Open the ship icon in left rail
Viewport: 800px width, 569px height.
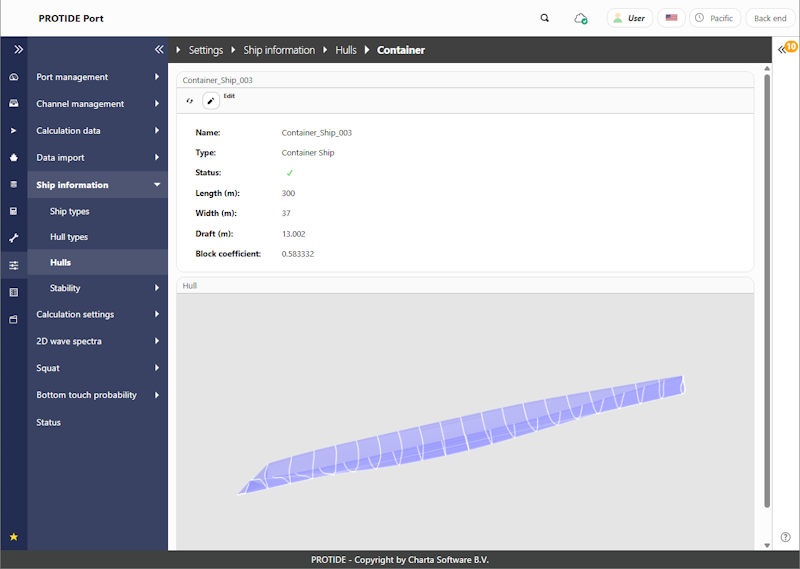(x=14, y=158)
